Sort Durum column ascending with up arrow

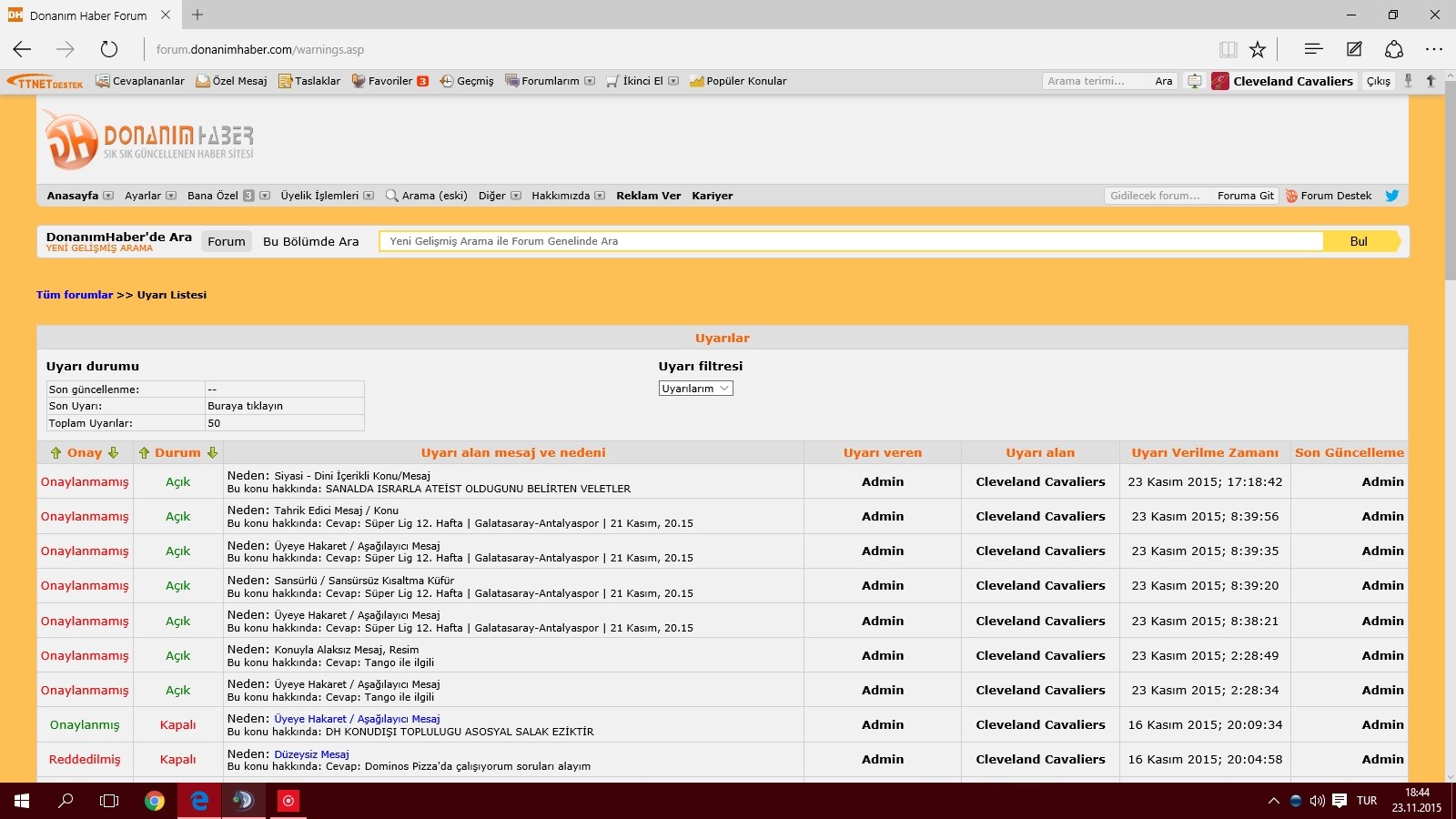coord(144,453)
